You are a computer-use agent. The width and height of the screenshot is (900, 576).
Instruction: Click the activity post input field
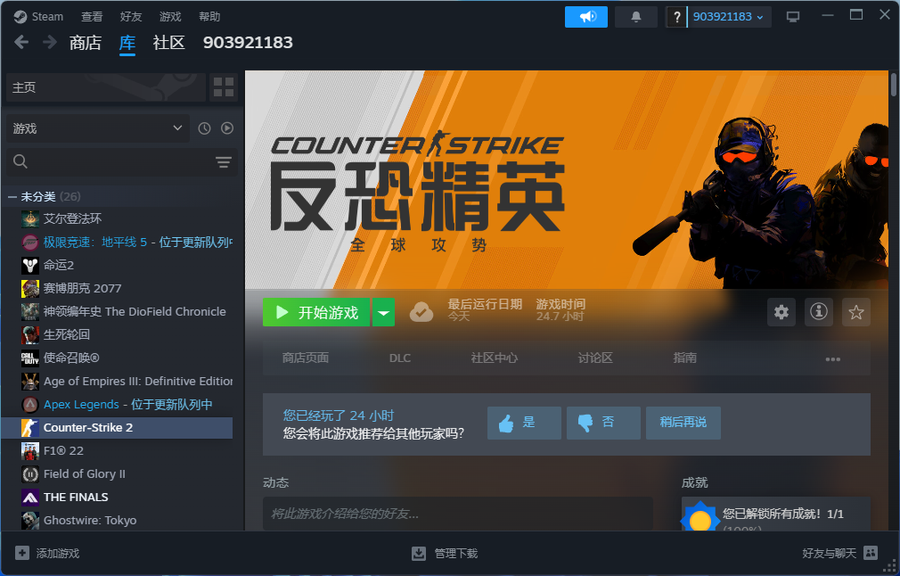point(457,513)
